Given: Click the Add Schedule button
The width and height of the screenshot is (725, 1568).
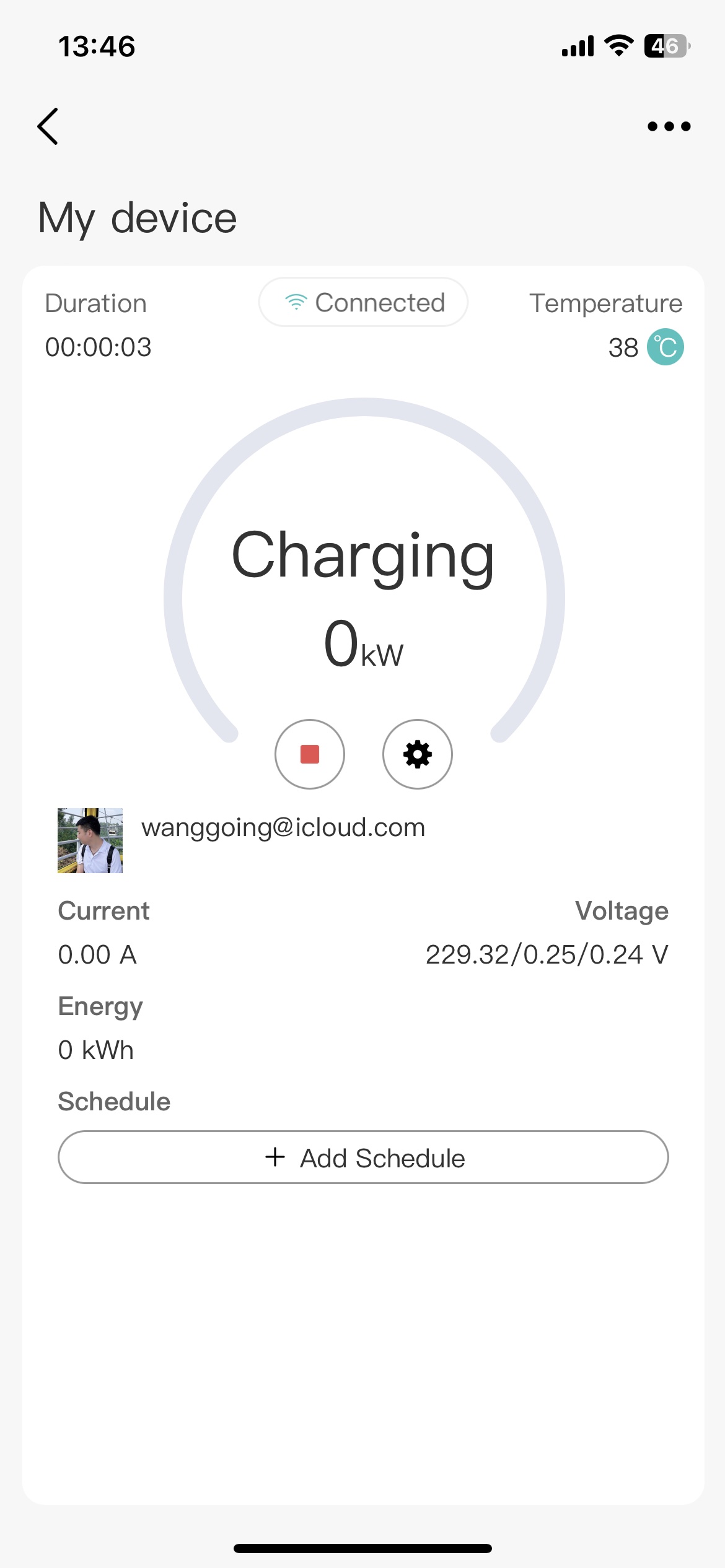Looking at the screenshot, I should click(x=363, y=1157).
